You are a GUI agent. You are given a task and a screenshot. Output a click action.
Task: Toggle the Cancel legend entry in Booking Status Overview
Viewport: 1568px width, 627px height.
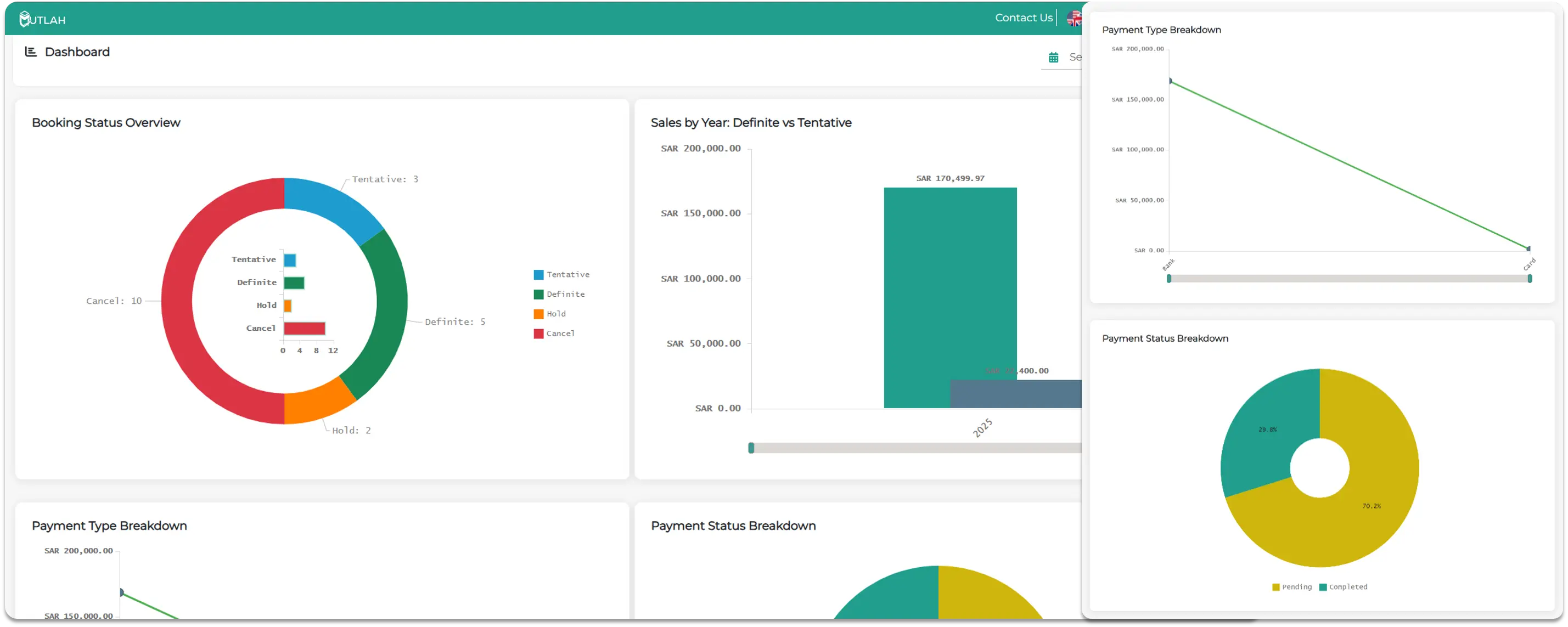[554, 334]
